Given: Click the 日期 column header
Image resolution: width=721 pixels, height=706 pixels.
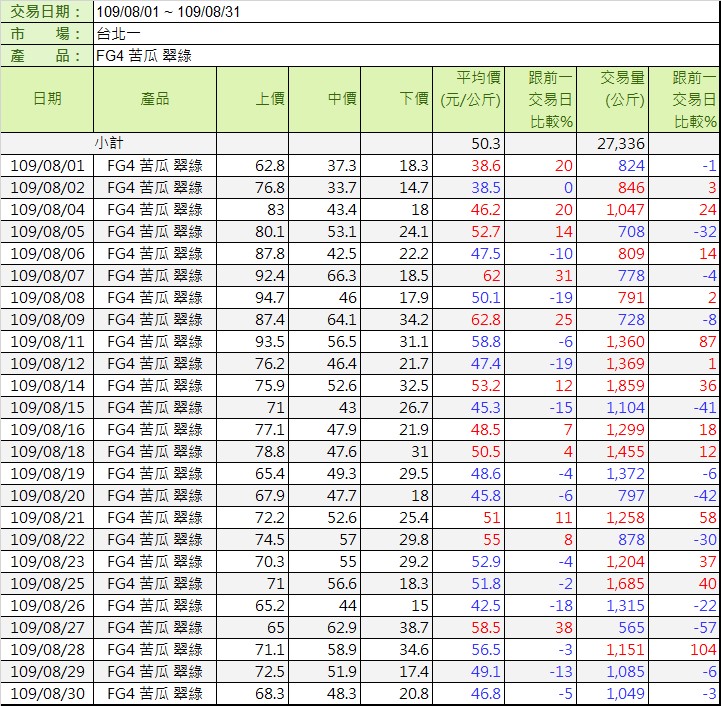Looking at the screenshot, I should click(x=47, y=99).
